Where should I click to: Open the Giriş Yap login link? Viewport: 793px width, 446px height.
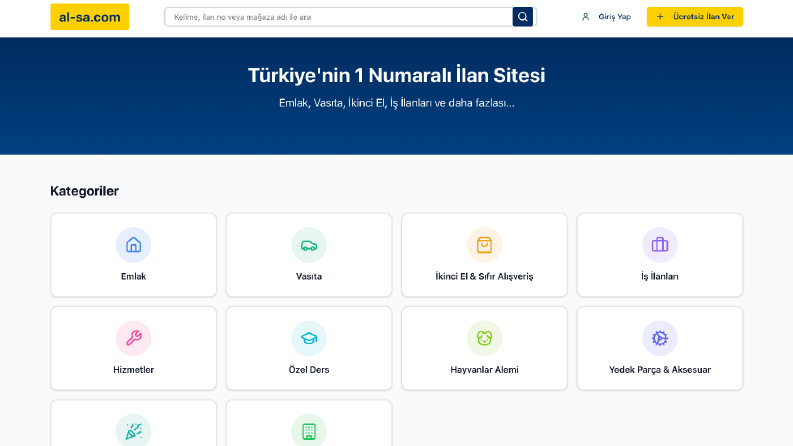coord(614,17)
